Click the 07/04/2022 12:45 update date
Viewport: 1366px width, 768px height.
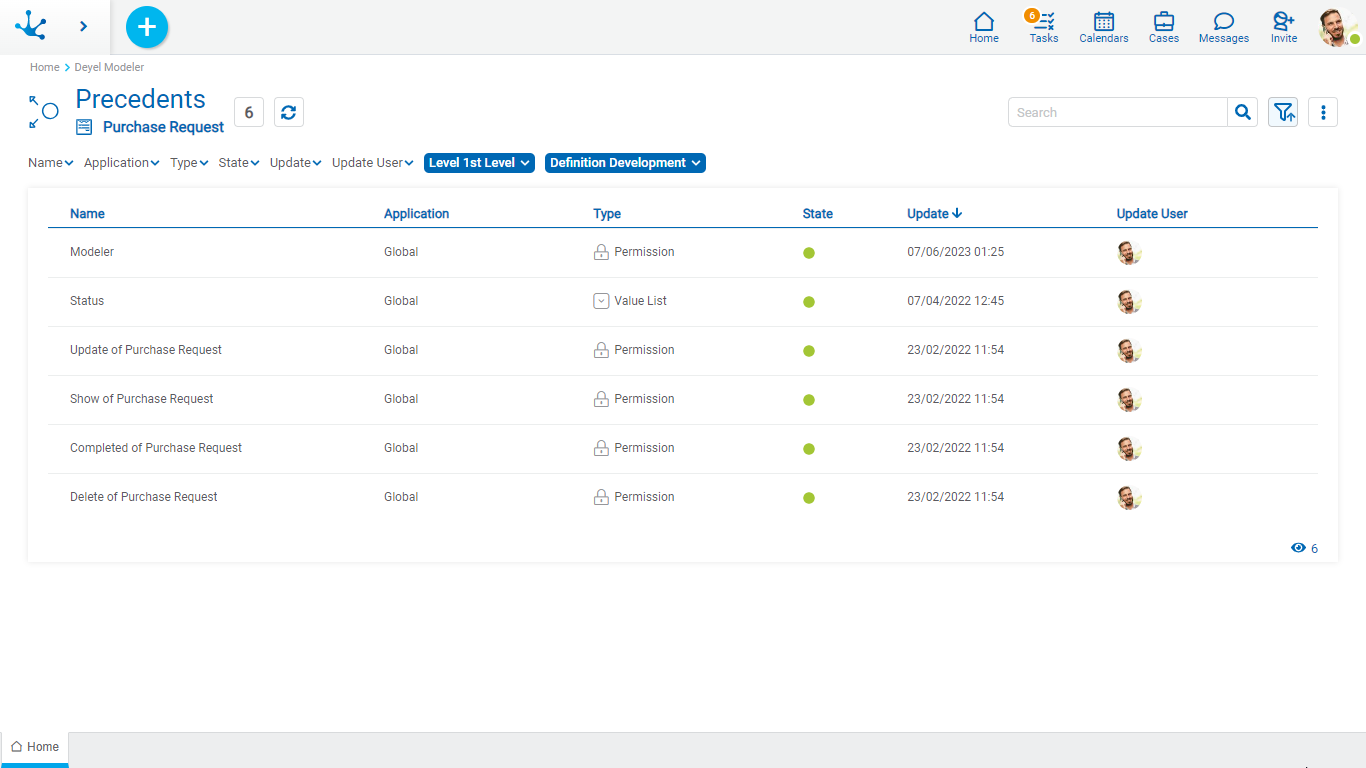(x=955, y=301)
